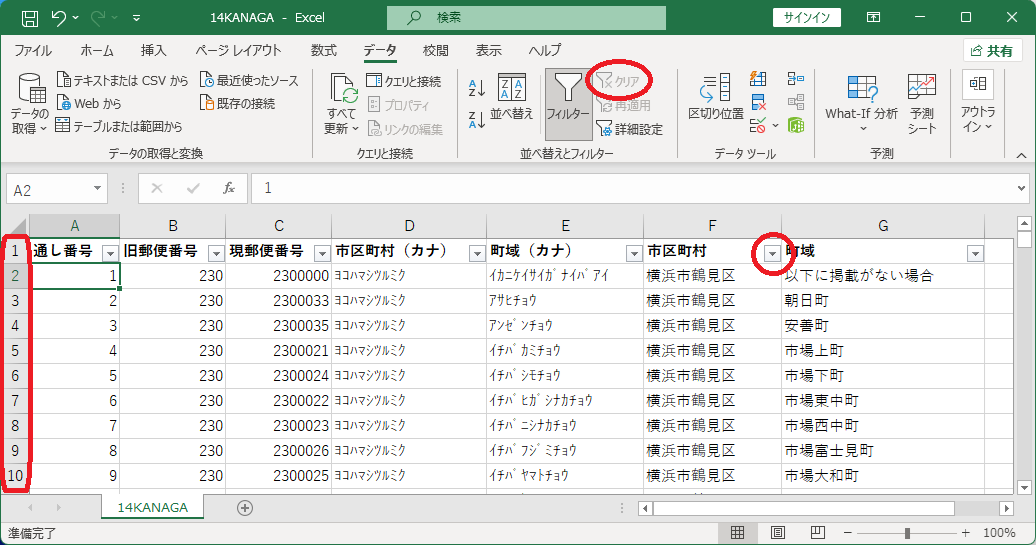Click the Flash Fill icon
Viewport: 1036px width, 545px height.
click(758, 79)
